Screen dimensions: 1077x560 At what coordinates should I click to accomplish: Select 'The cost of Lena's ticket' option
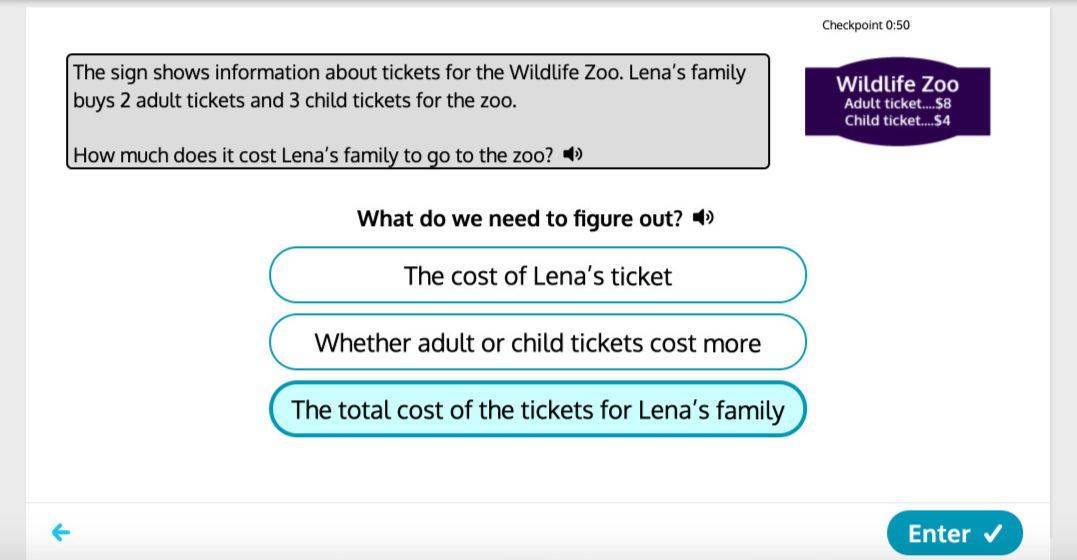(538, 276)
